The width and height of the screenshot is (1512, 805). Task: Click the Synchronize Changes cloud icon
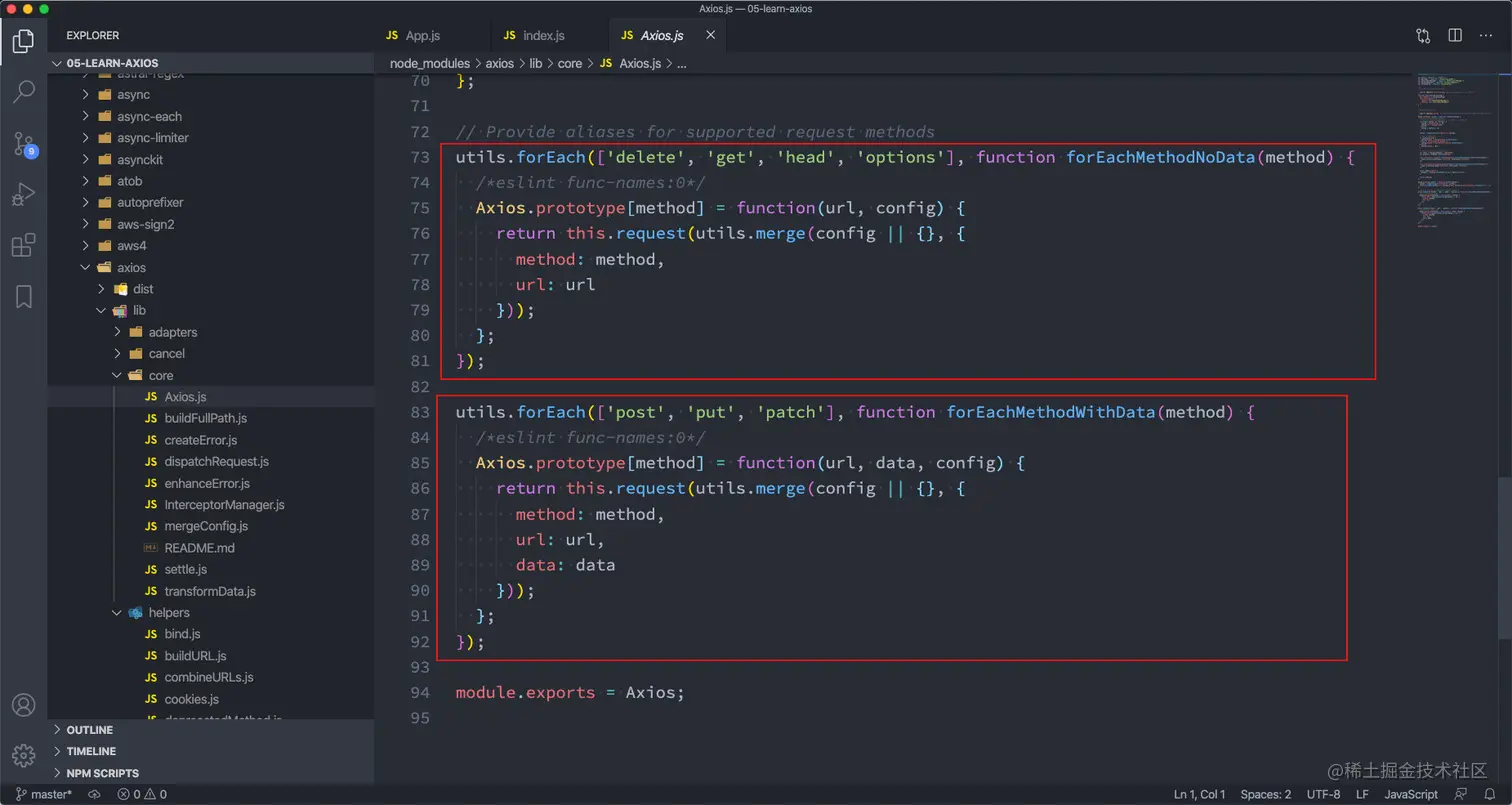click(x=95, y=794)
